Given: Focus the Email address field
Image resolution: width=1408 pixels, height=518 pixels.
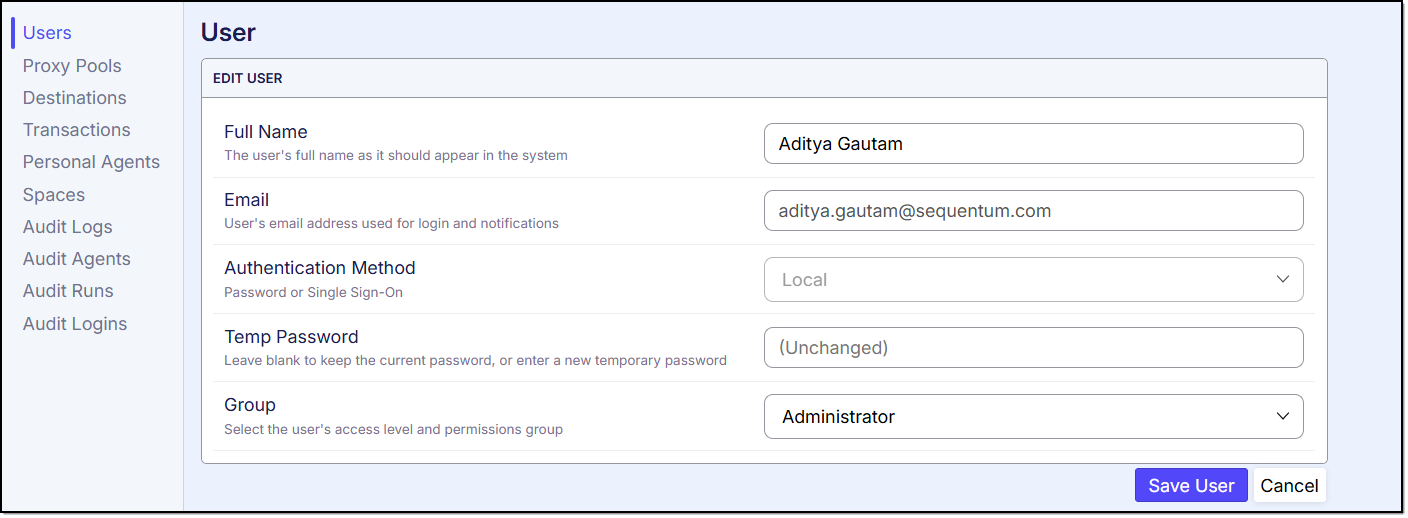Looking at the screenshot, I should 1033,211.
